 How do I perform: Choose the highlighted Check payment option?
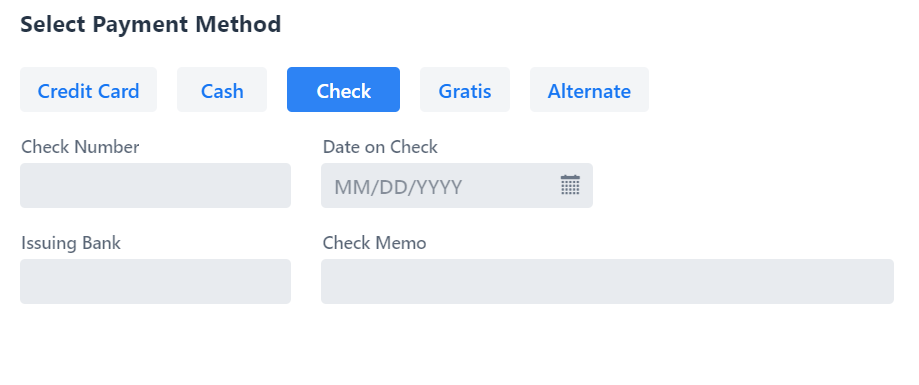[343, 90]
